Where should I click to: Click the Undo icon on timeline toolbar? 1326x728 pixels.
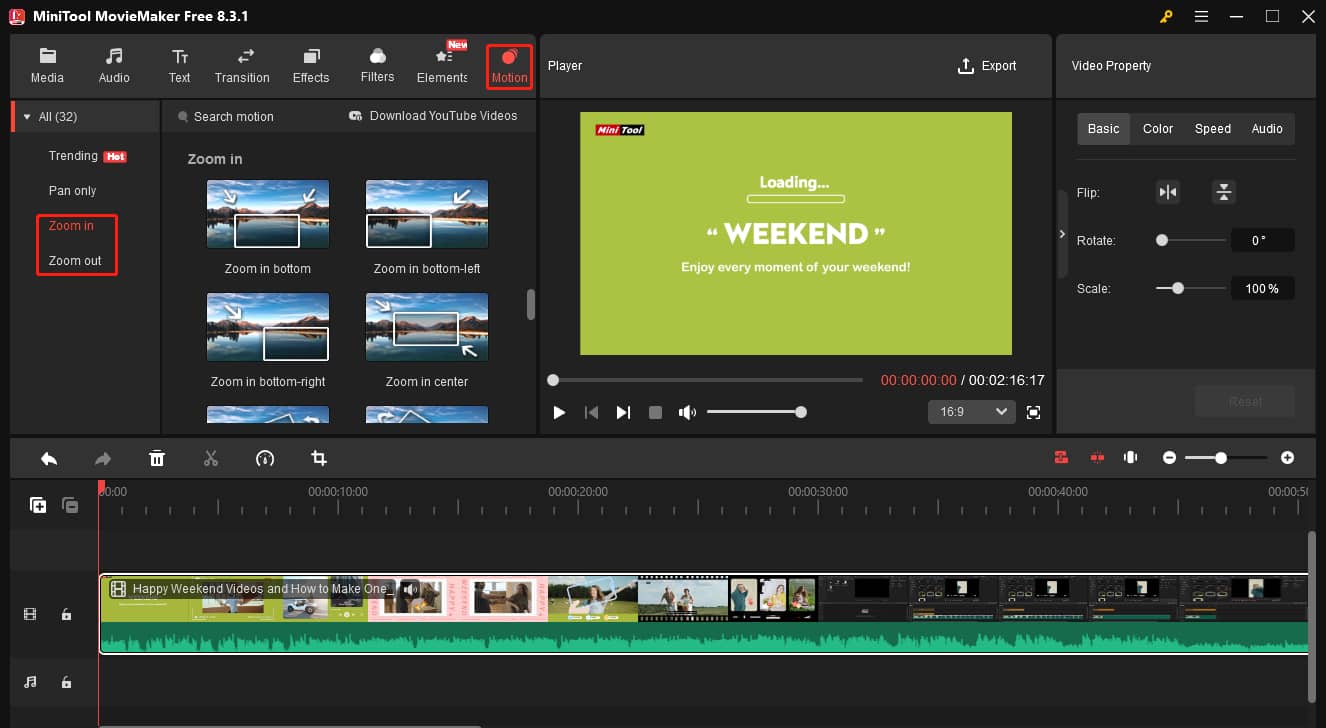click(49, 457)
